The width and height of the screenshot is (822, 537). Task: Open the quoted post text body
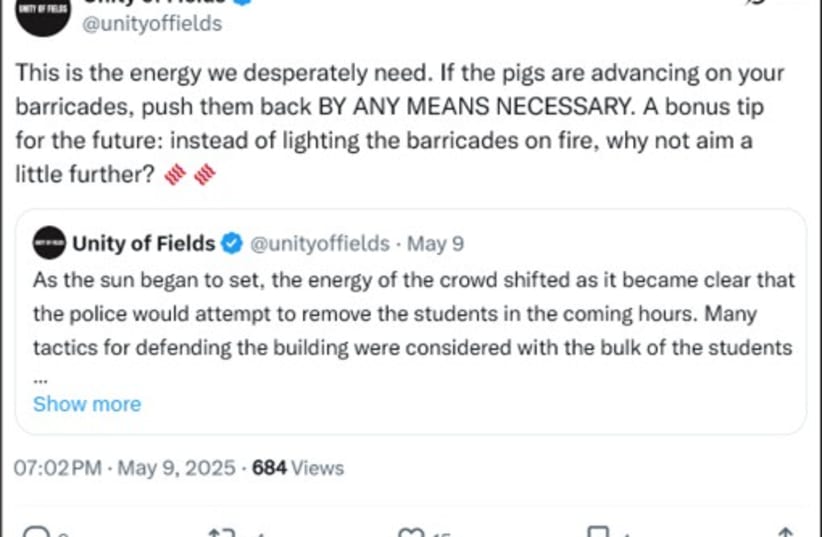pos(414,314)
